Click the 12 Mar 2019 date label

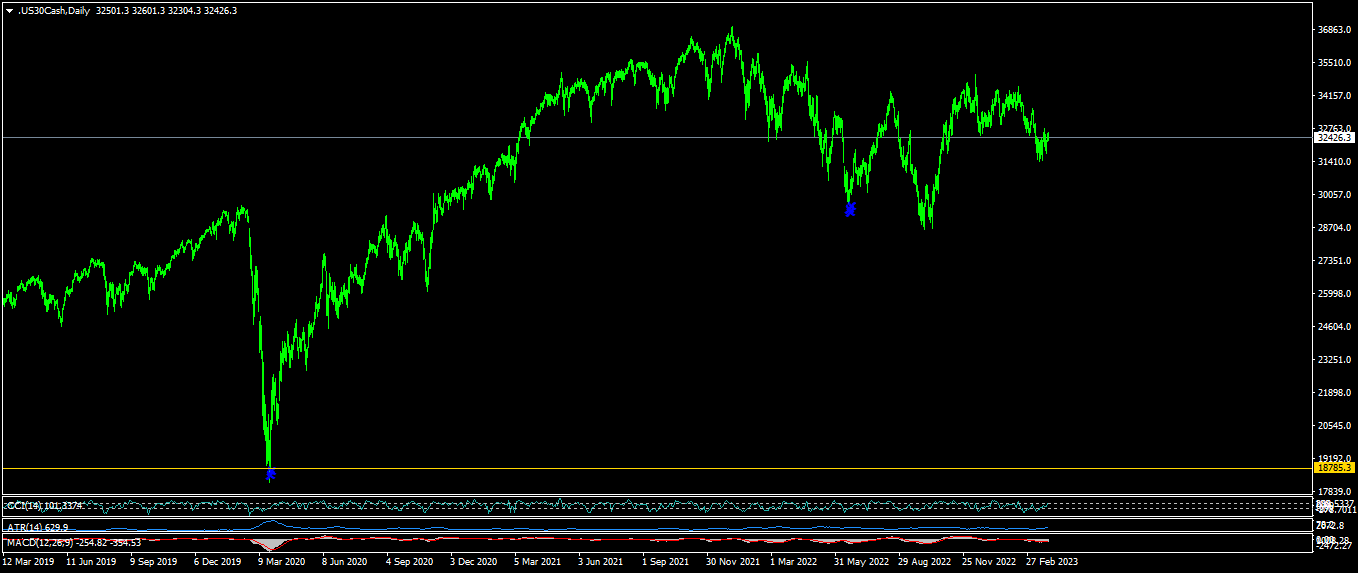(x=28, y=562)
